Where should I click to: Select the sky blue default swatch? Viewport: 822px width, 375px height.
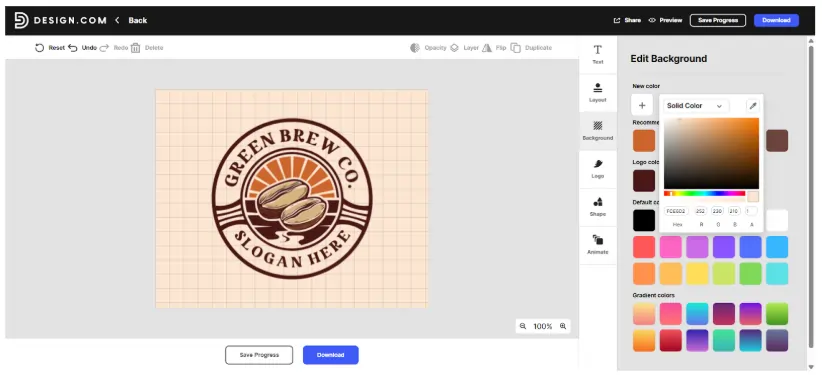(x=777, y=247)
